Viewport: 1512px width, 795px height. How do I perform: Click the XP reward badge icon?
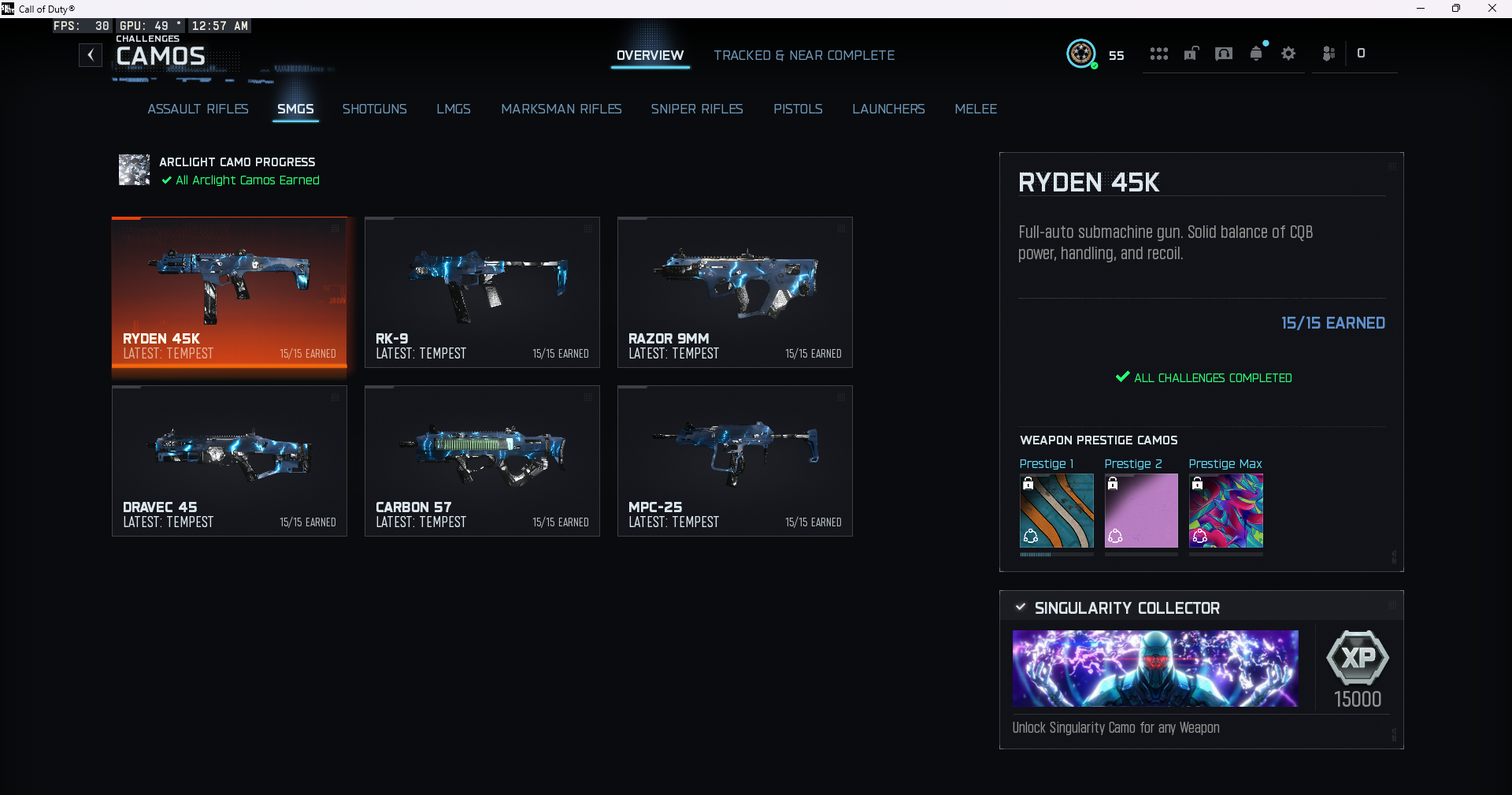[x=1358, y=657]
